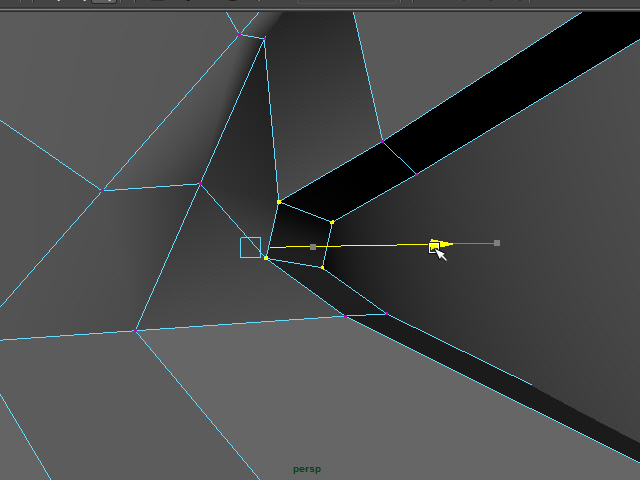Select magenta vertex directly above the light-blue square
The width and height of the screenshot is (640, 480).
200,184
